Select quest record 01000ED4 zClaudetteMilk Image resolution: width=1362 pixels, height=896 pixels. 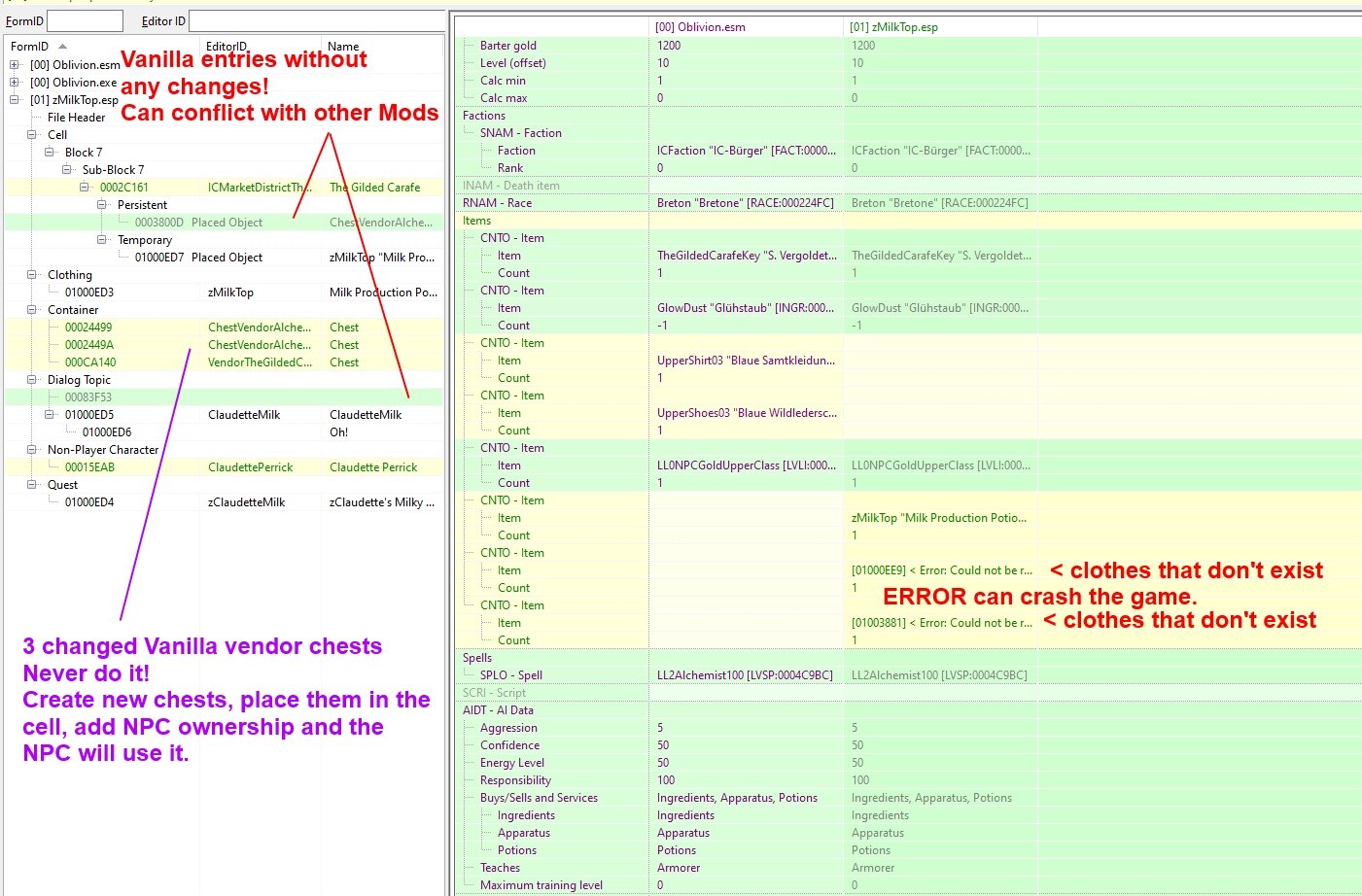coord(224,502)
